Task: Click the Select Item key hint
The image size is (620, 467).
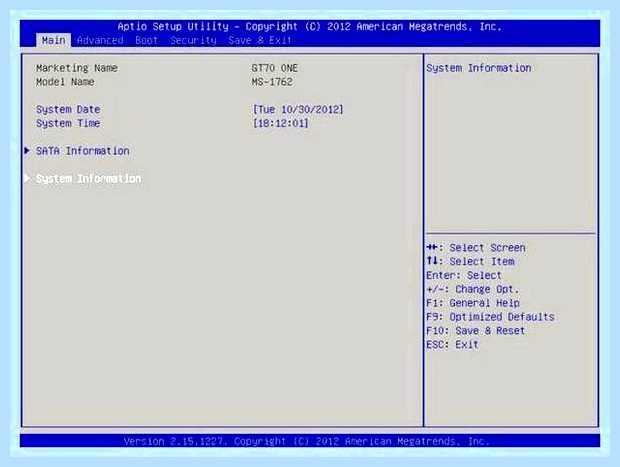Action: coord(471,261)
